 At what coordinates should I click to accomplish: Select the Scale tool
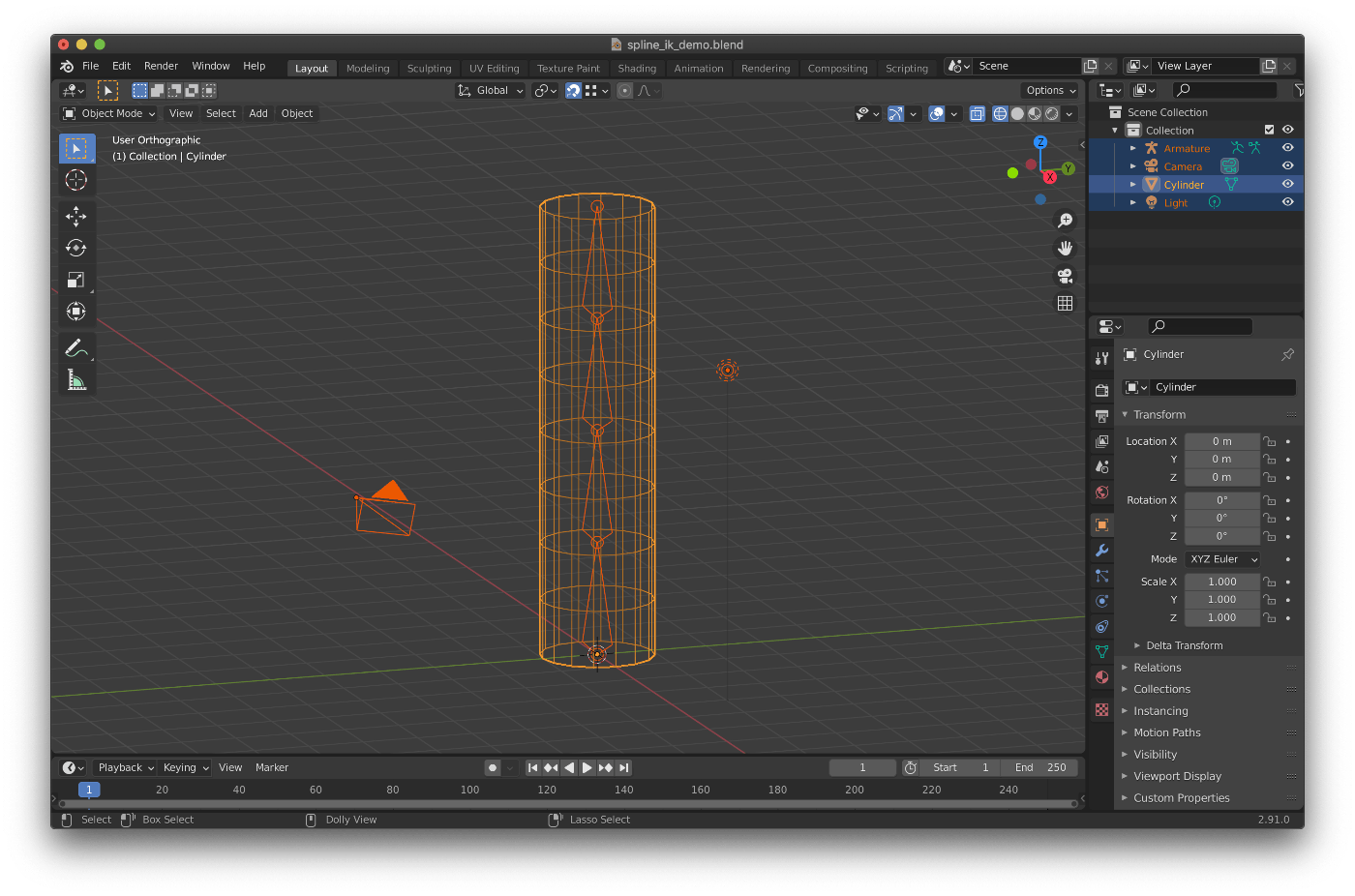coord(75,280)
